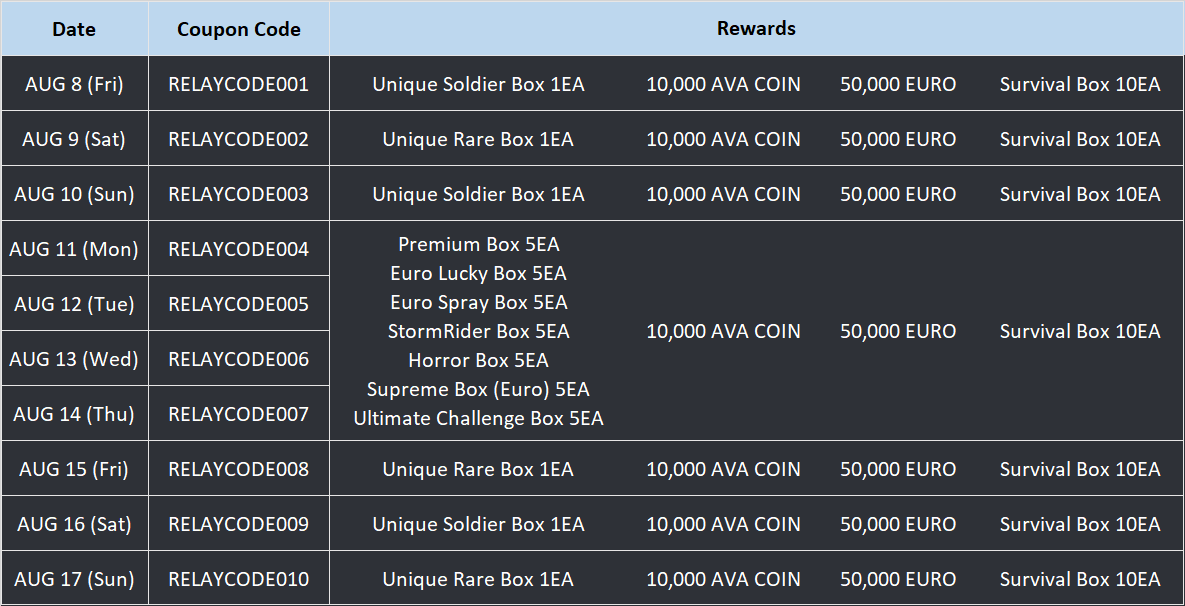Select the Horror Box 5EA reward text
Image resolution: width=1185 pixels, height=606 pixels.
coord(478,360)
